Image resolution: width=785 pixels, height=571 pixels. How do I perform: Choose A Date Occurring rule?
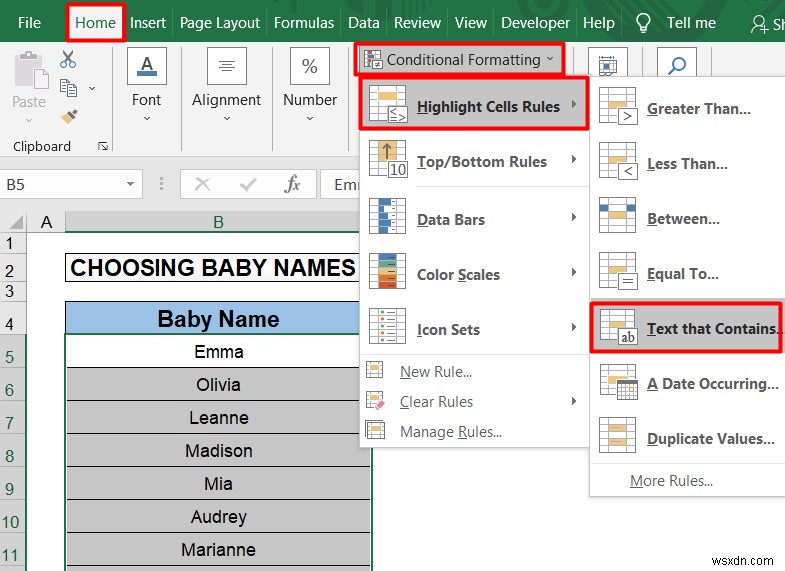tap(687, 384)
